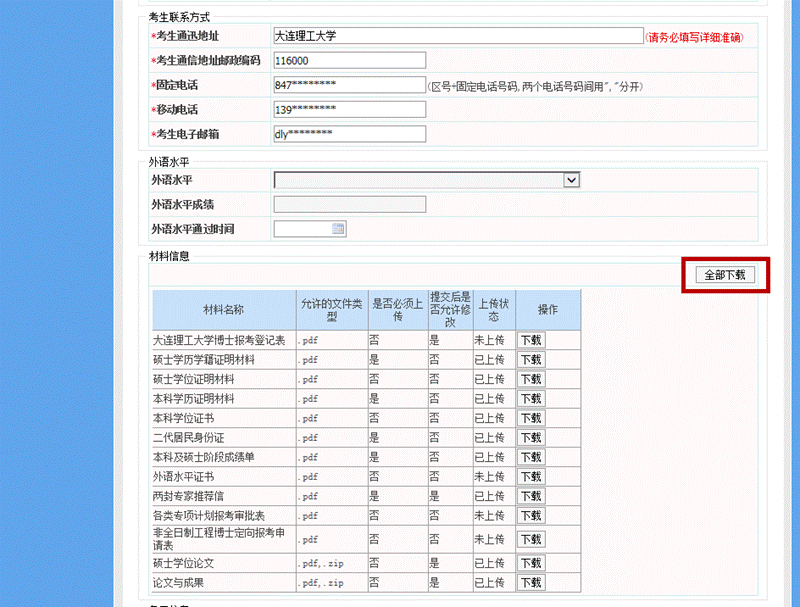Select the 考生电子邮箱 input field
This screenshot has width=800, height=607.
[349, 134]
